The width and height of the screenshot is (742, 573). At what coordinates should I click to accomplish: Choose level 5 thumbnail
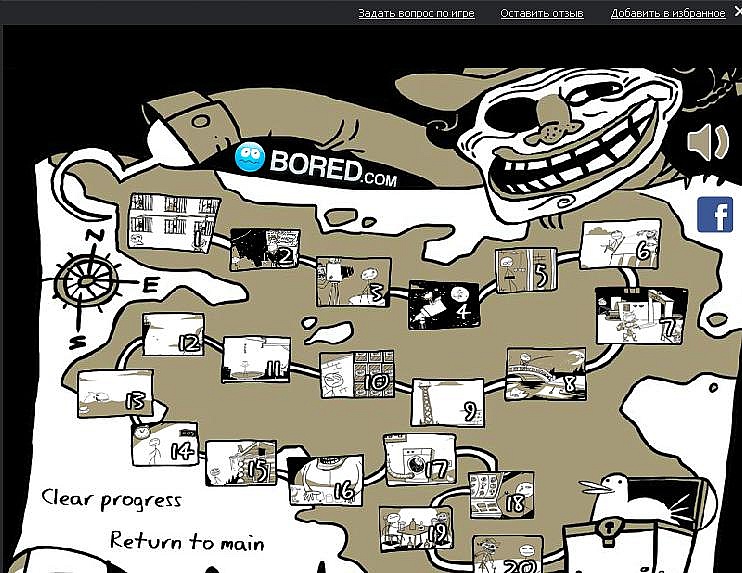click(x=526, y=271)
